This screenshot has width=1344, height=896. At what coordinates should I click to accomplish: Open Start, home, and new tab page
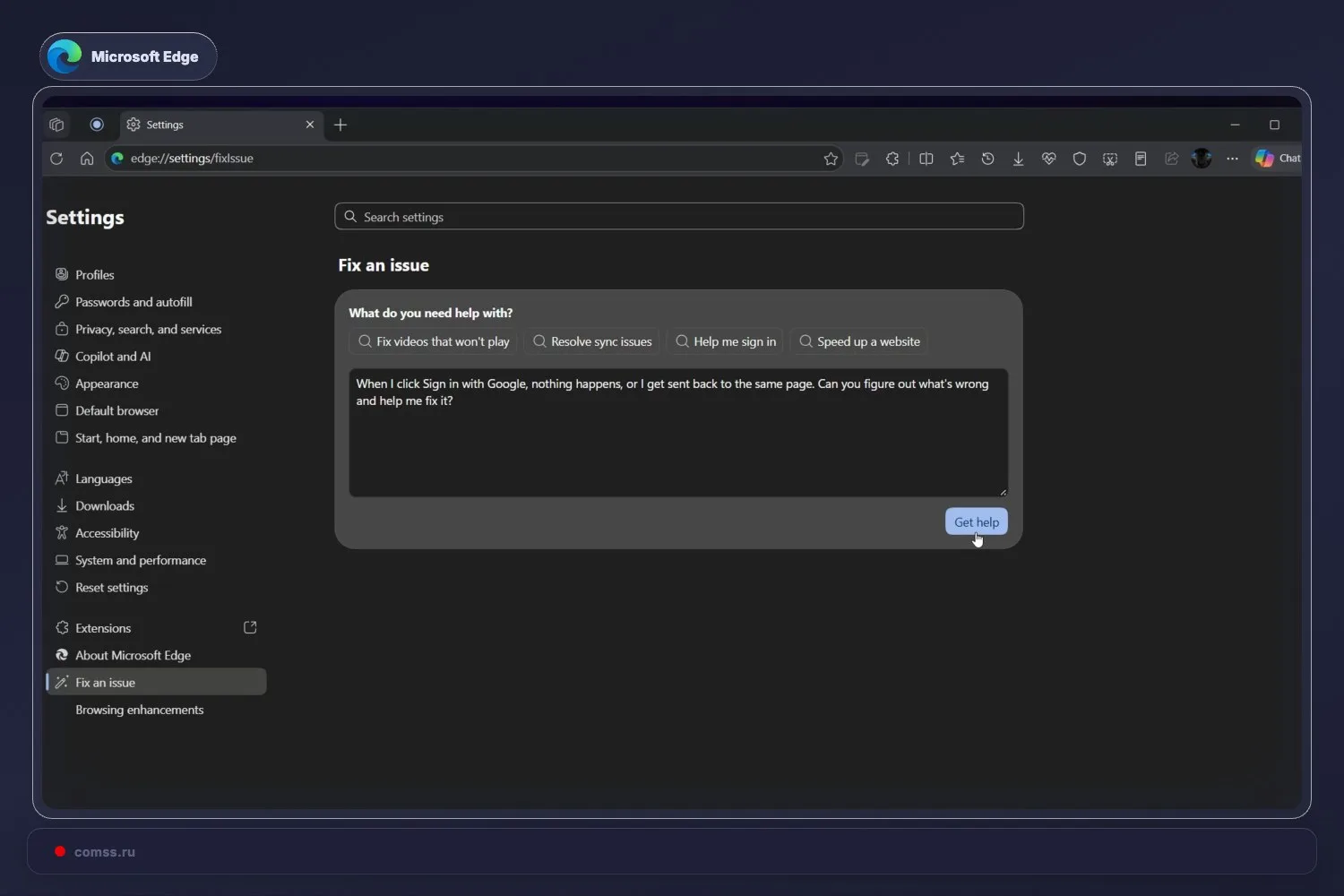pyautogui.click(x=156, y=438)
